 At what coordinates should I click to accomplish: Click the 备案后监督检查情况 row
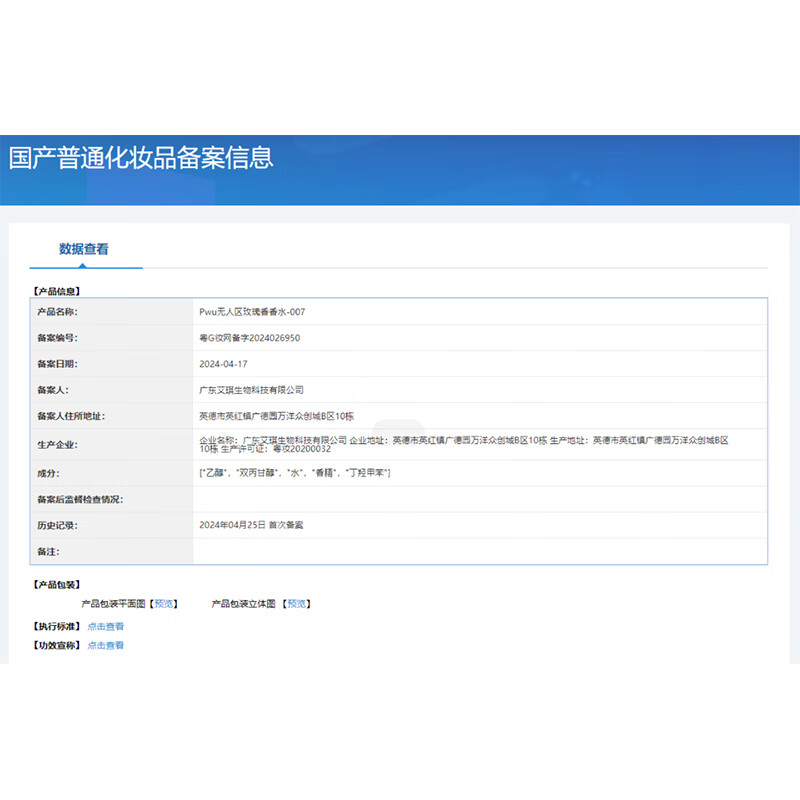pos(400,499)
